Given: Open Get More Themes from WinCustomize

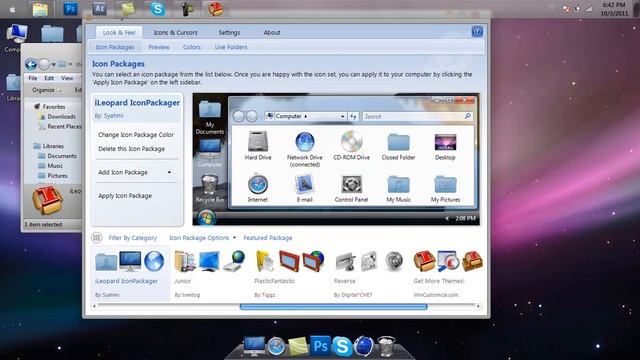Looking at the screenshot, I should point(448,273).
